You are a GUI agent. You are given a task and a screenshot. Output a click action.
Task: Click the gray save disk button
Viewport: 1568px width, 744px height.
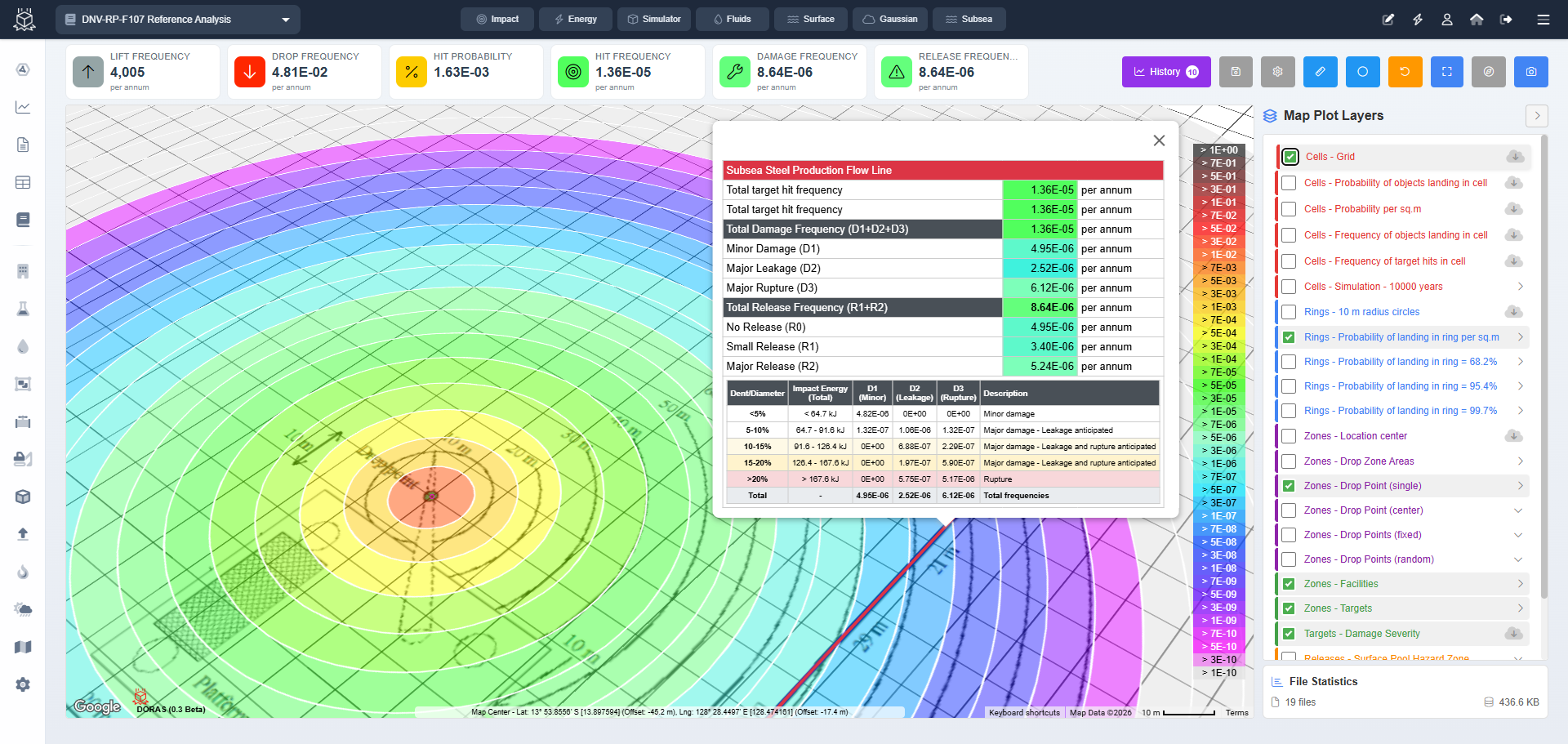click(x=1236, y=72)
